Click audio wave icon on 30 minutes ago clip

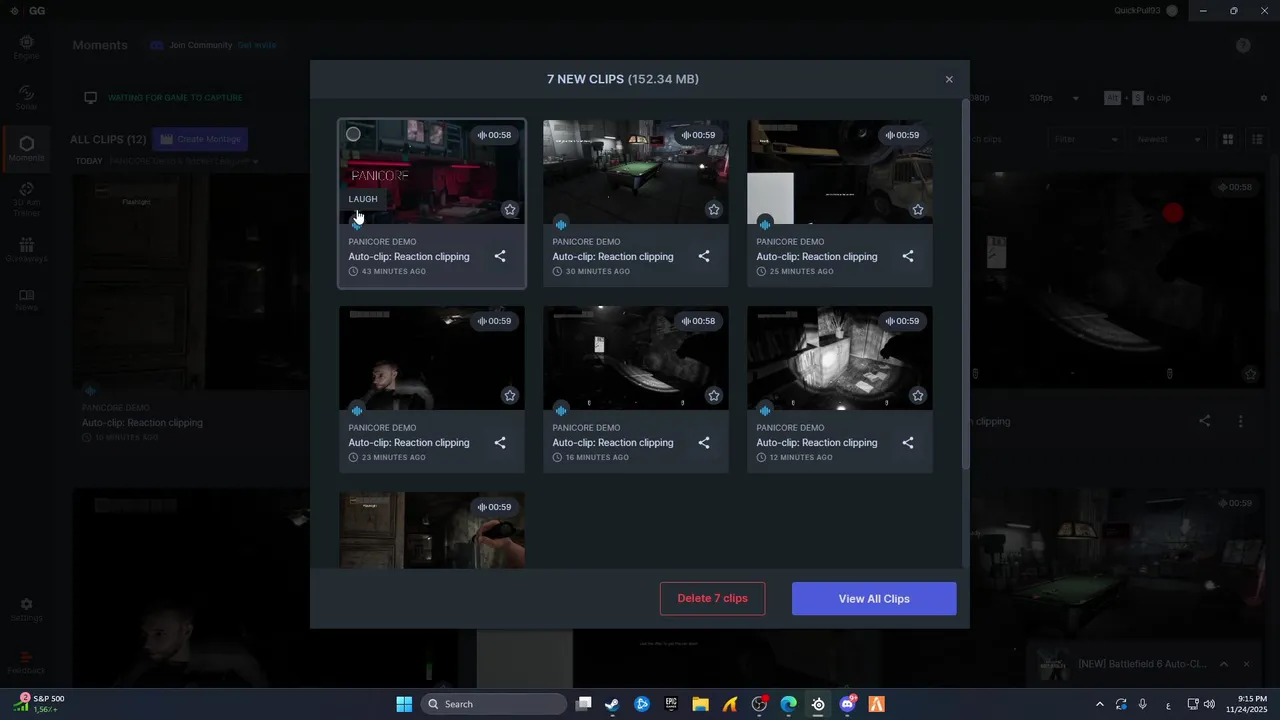[x=561, y=224]
